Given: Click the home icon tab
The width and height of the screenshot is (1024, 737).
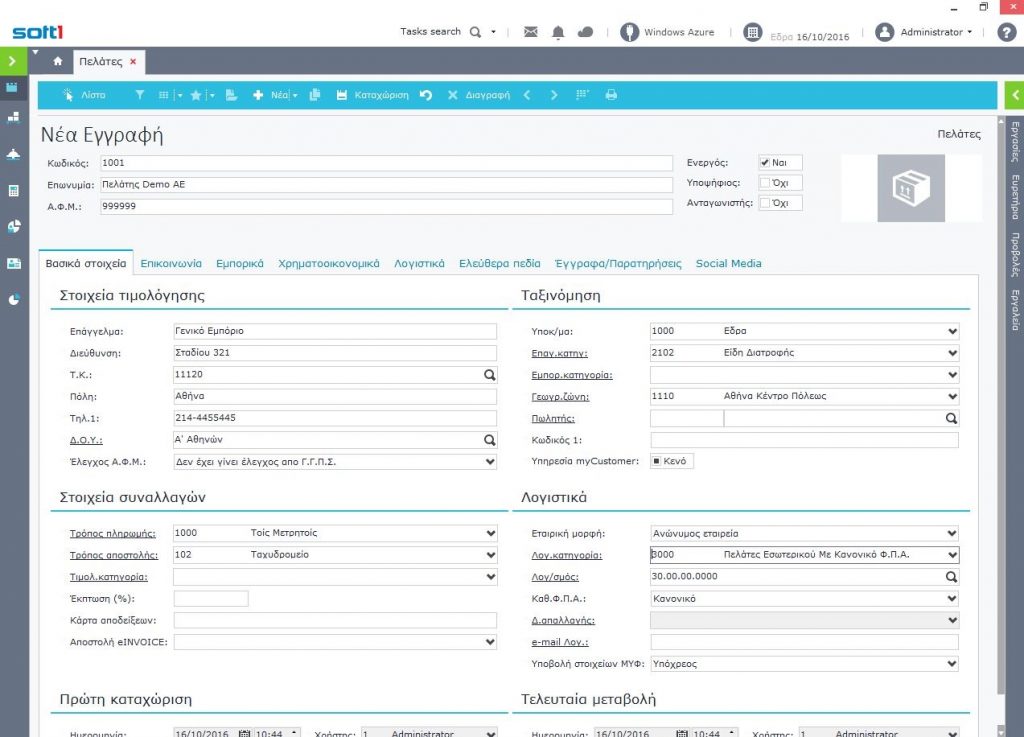Looking at the screenshot, I should 58,62.
